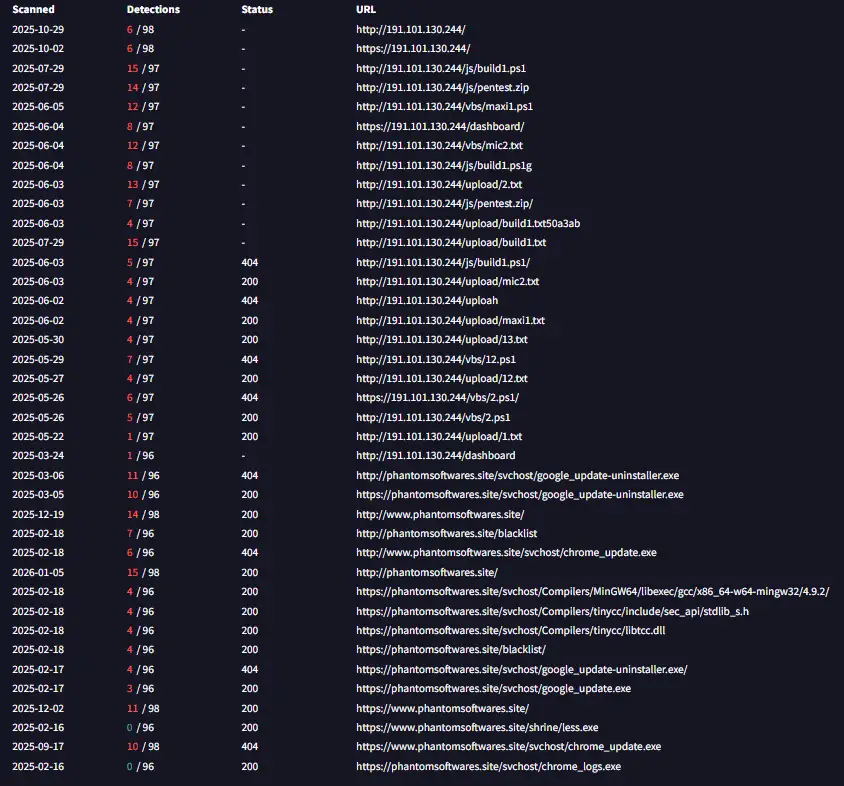Click the svchost/chrome_logs.exe URL

[488, 766]
